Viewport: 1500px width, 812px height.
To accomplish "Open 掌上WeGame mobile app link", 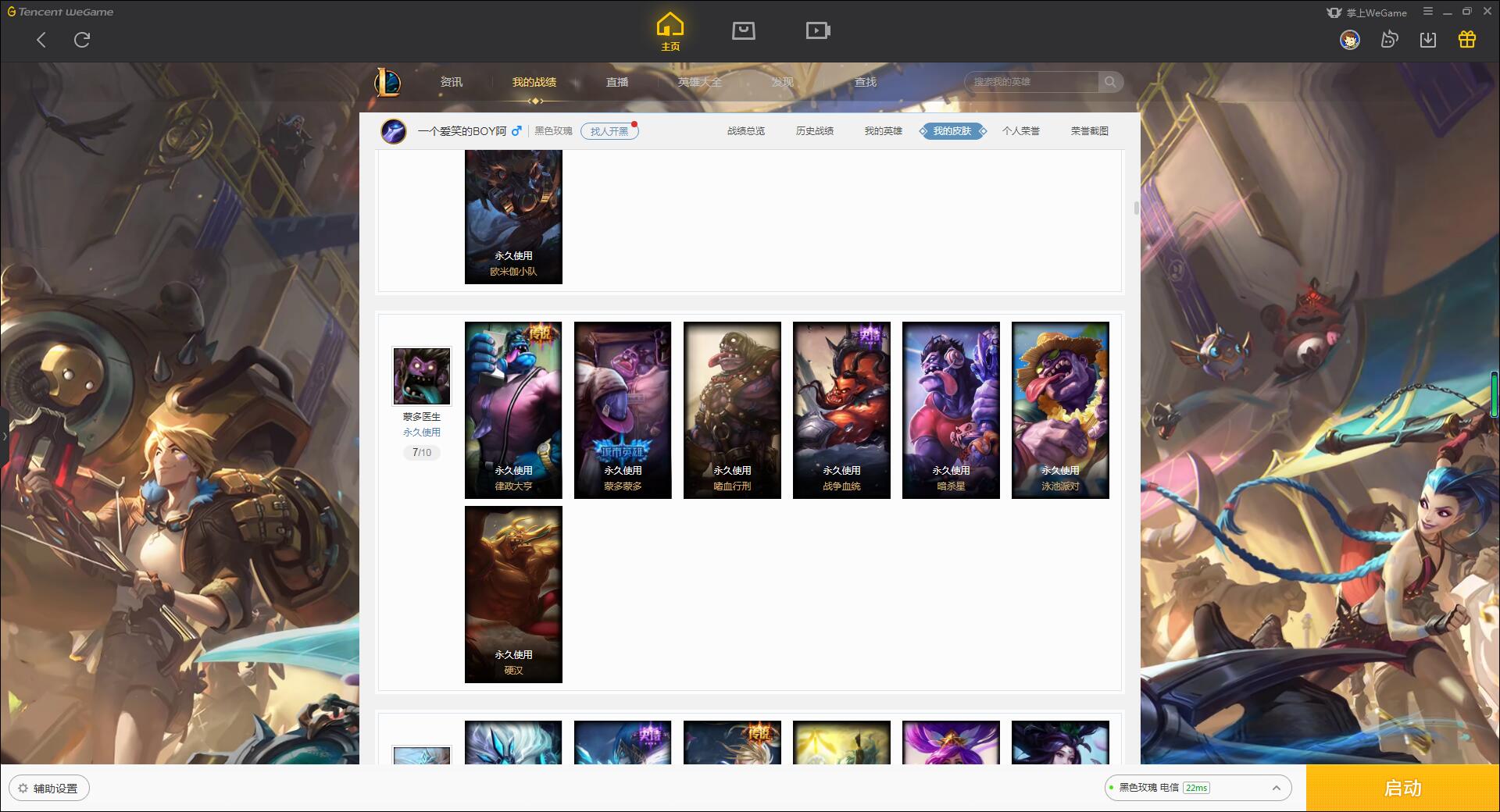I will 1366,12.
